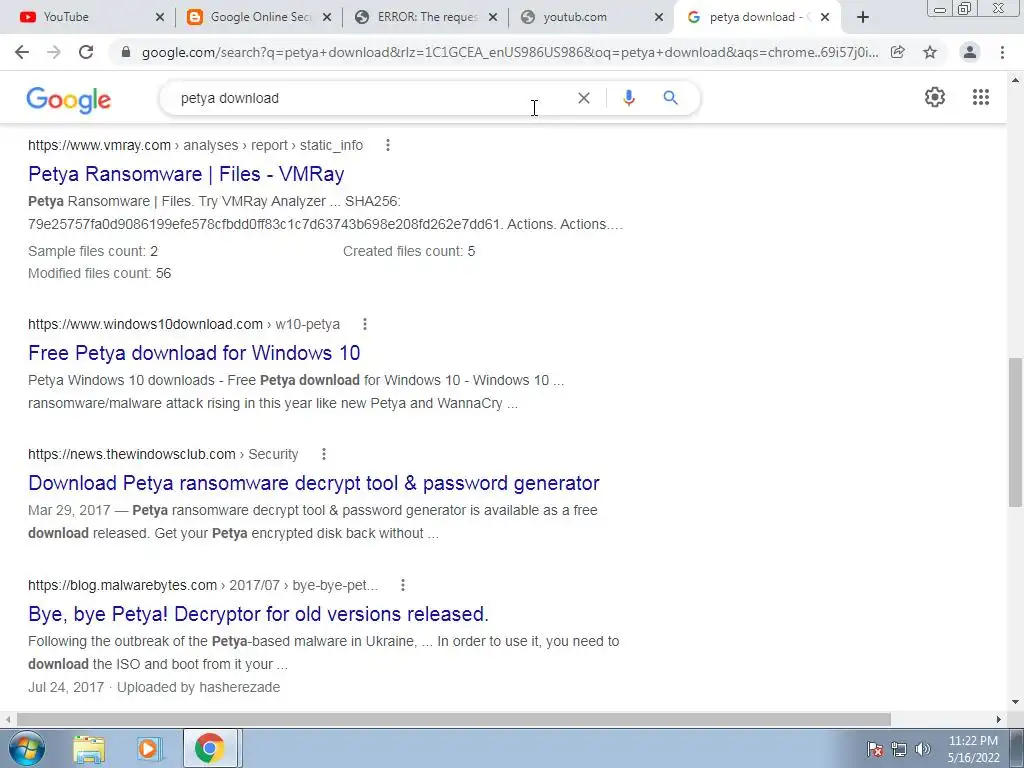
Task: Click the taskbar clock 11:22 PM
Action: tap(973, 749)
